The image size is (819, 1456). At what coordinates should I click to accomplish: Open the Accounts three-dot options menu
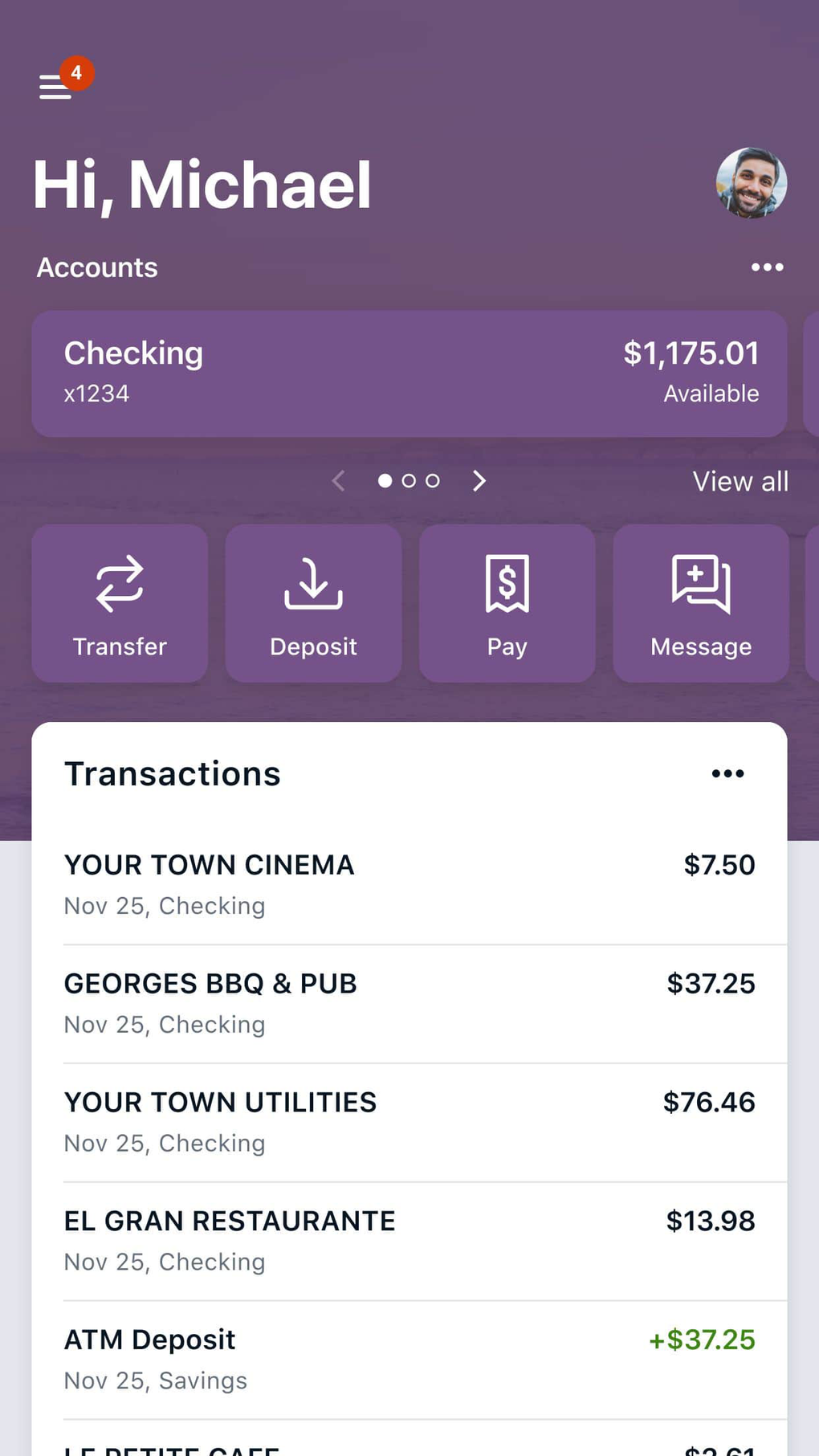(x=767, y=267)
